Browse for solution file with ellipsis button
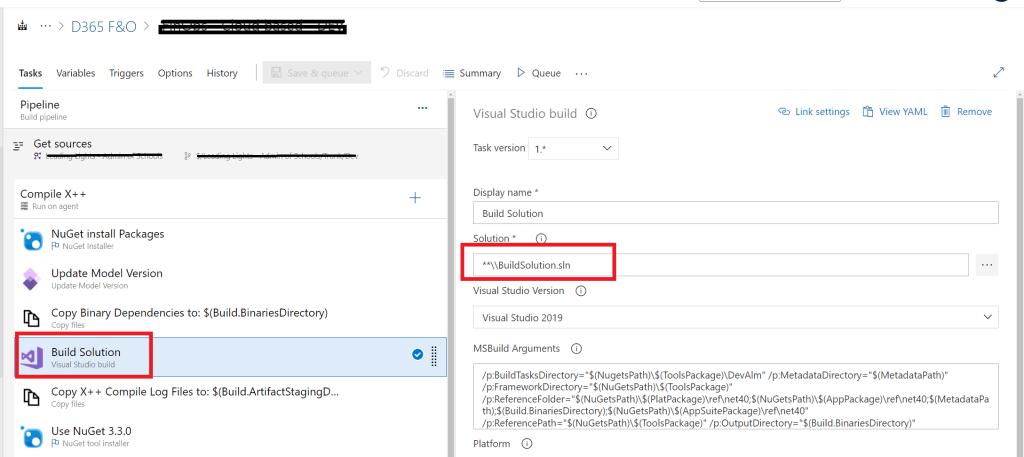This screenshot has height=457, width=1024. [987, 265]
